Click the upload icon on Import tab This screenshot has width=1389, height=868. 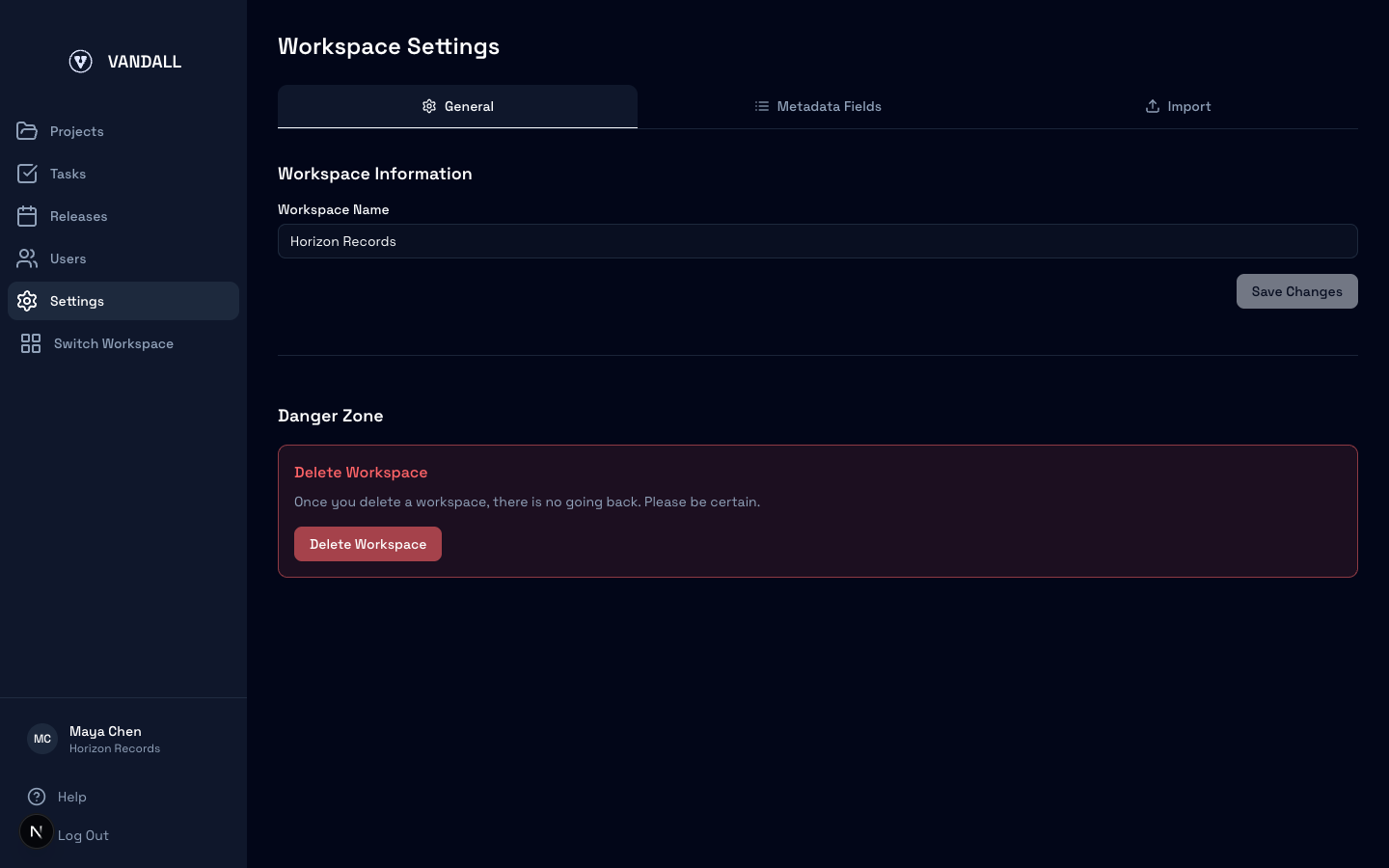pos(1153,106)
